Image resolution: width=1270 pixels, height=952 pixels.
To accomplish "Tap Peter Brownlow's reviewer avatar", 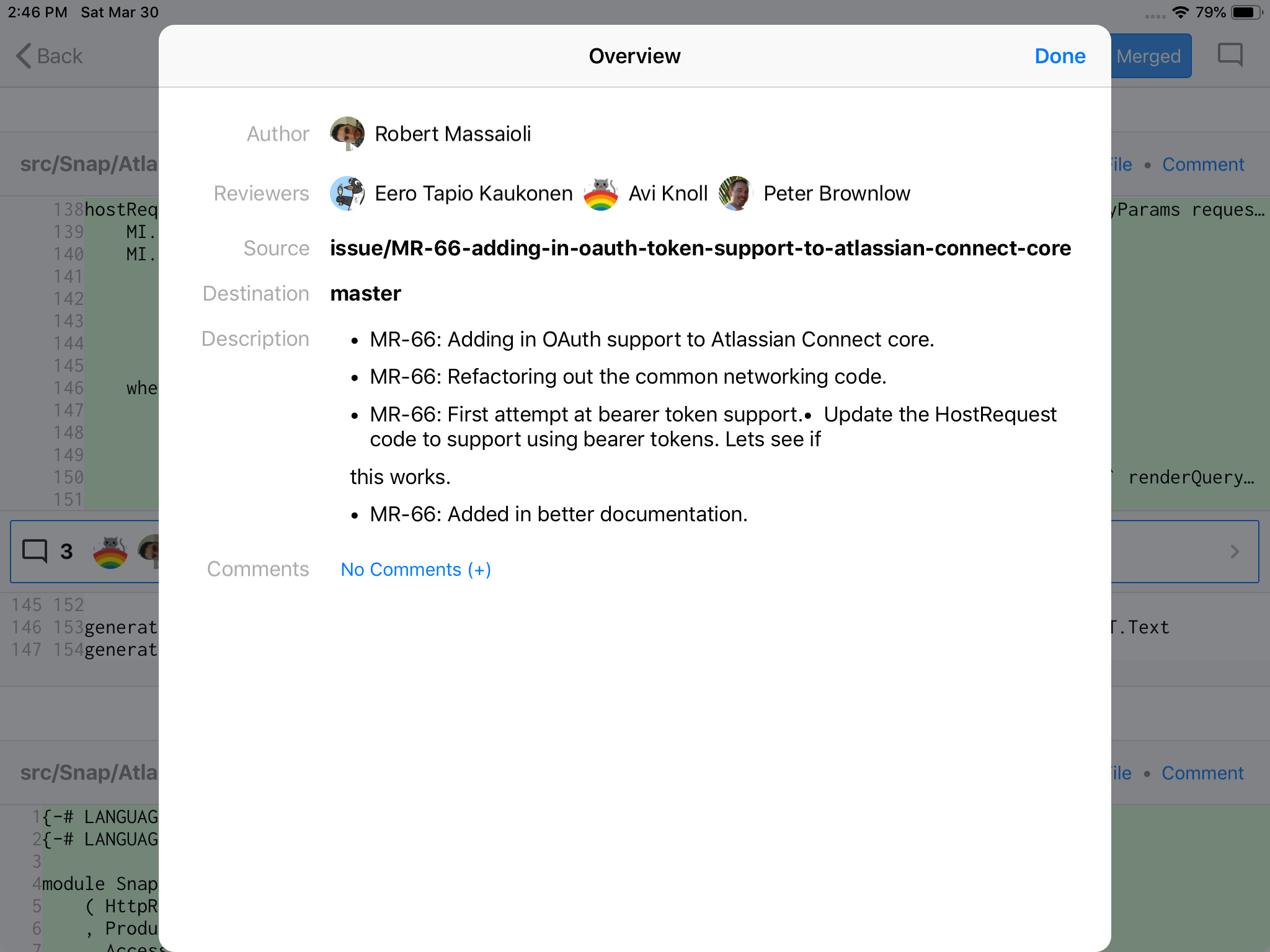I will tap(735, 193).
